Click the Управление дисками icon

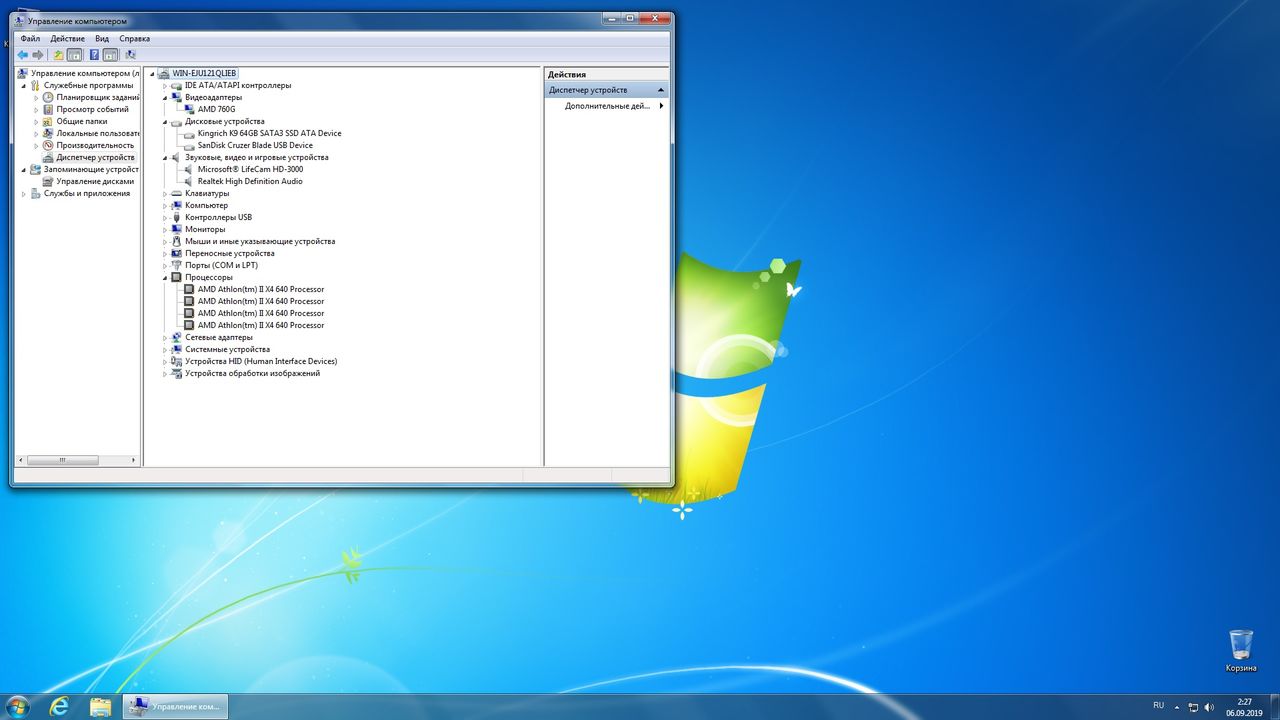(48, 181)
